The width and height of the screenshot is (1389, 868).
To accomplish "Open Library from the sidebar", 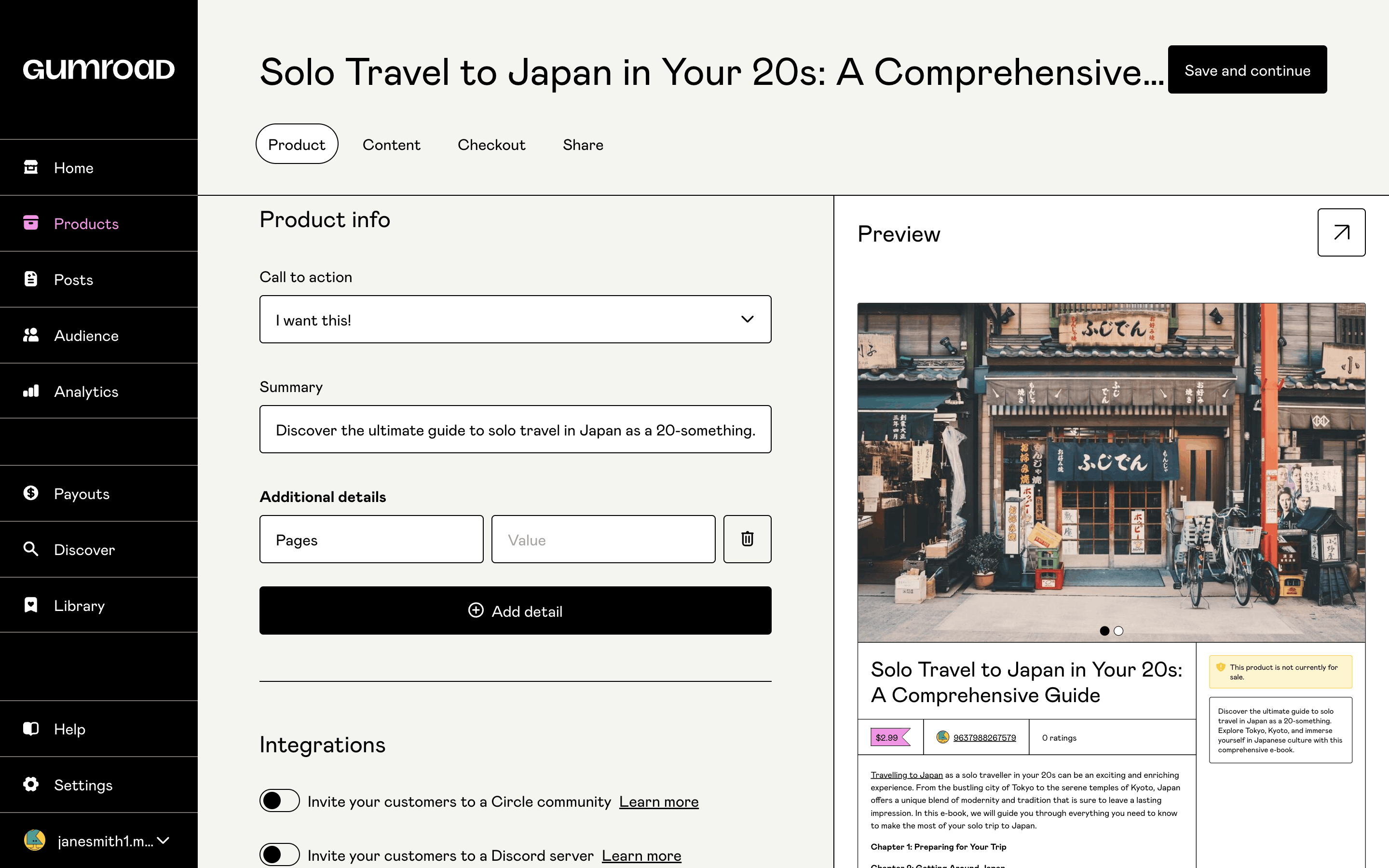I will pyautogui.click(x=79, y=606).
